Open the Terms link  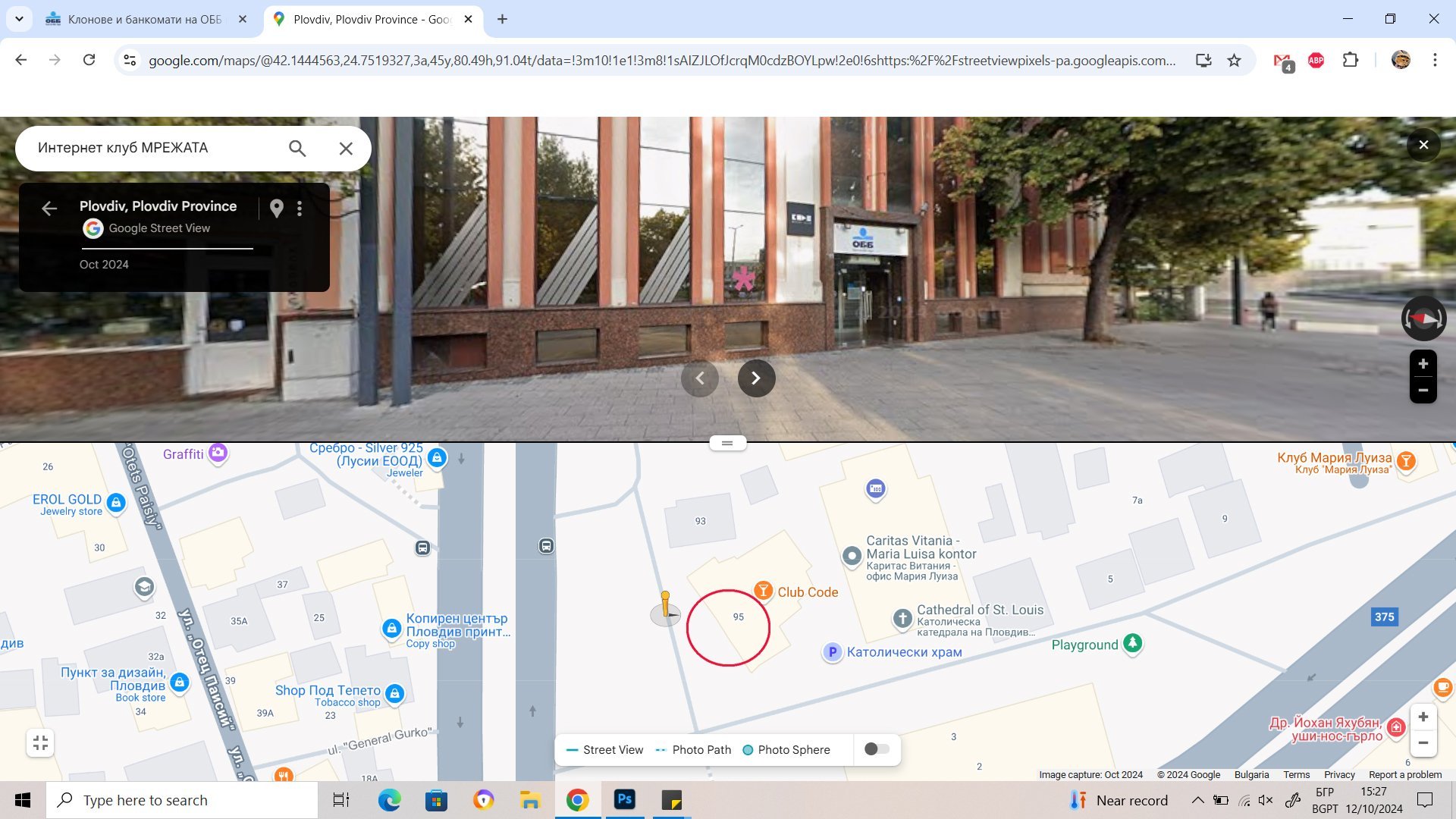[x=1296, y=774]
